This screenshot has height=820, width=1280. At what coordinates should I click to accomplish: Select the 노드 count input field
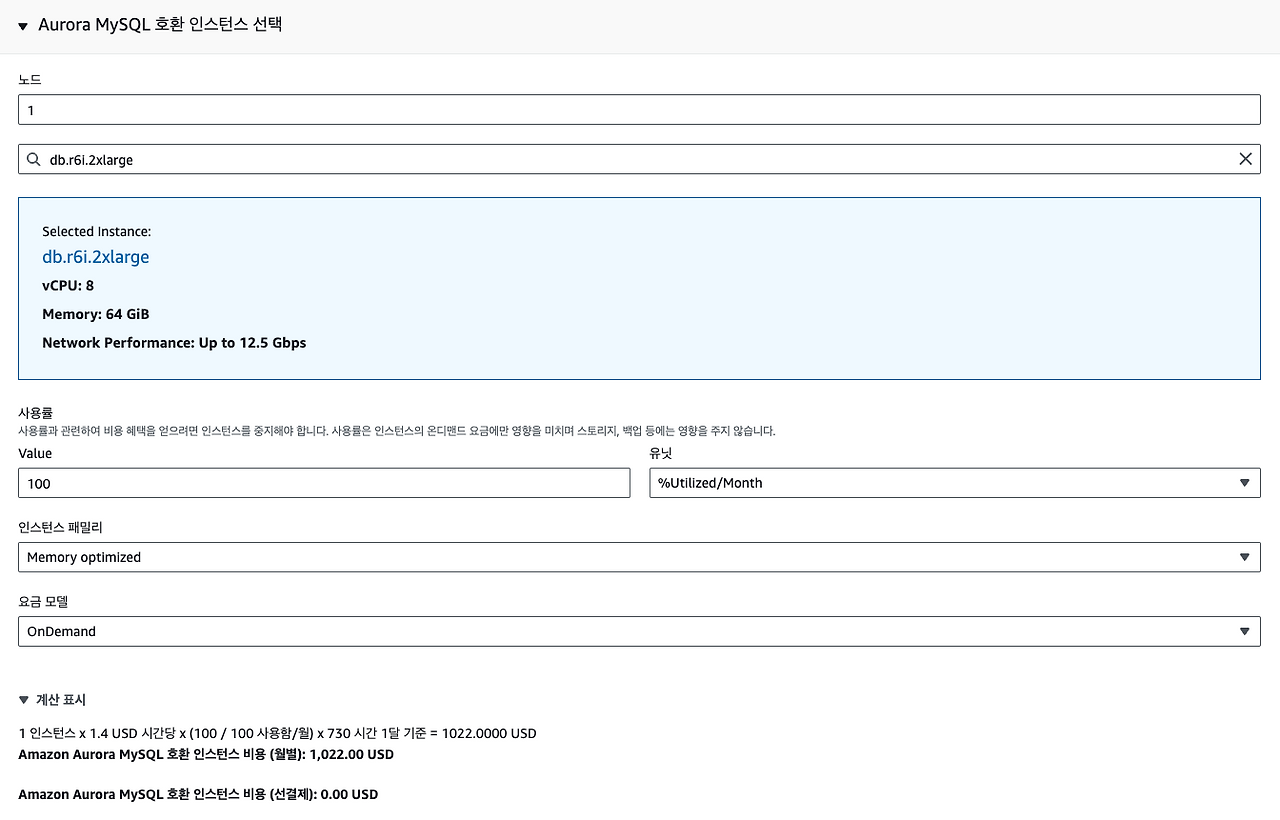pyautogui.click(x=640, y=109)
